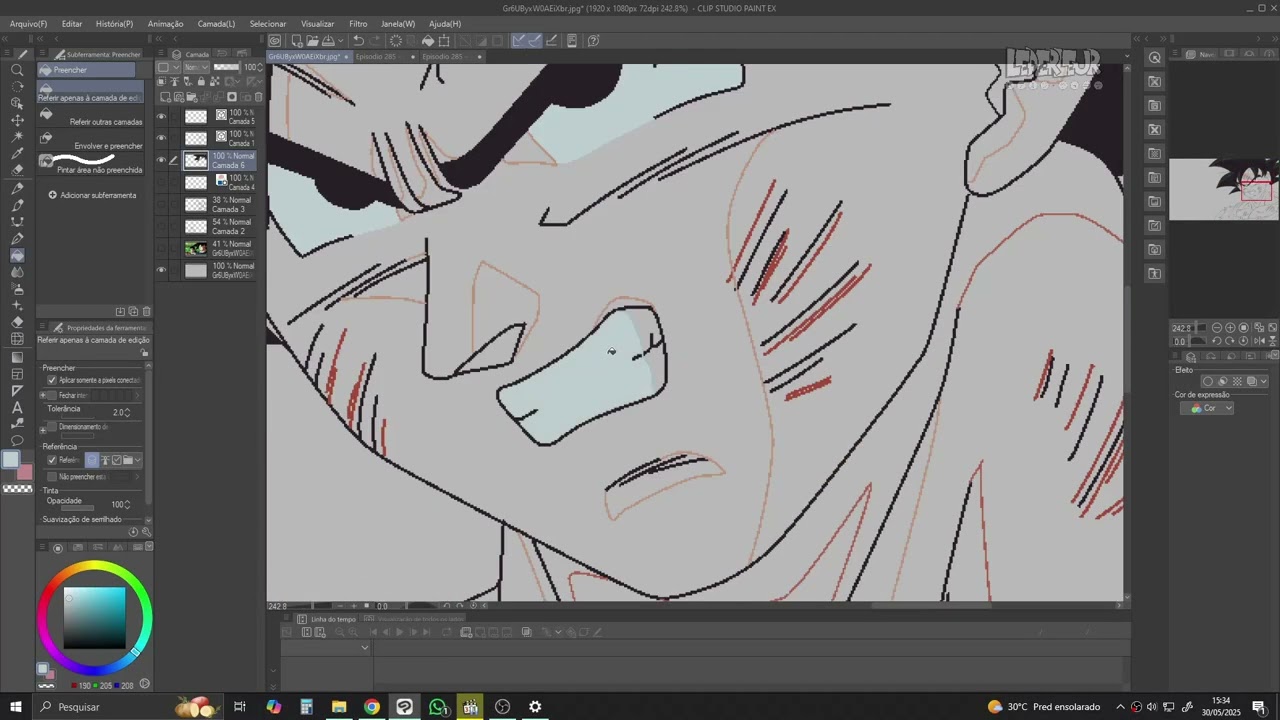Expand the timeline track dropdown arrow
1280x720 pixels.
click(x=365, y=648)
